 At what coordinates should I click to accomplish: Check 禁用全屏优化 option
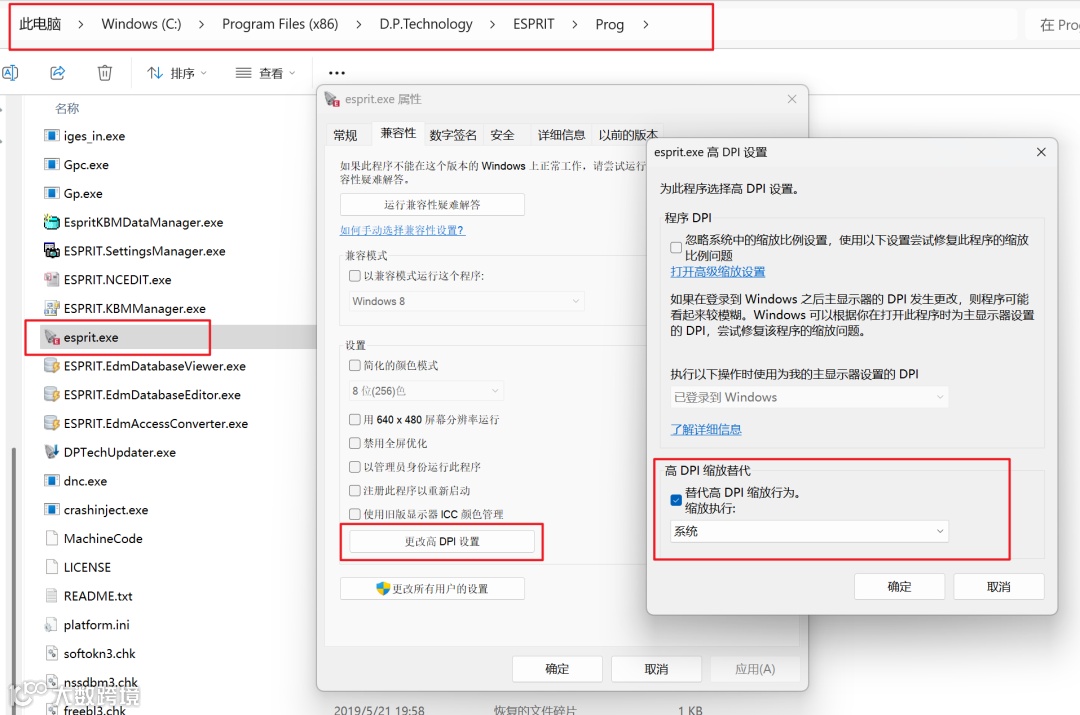(x=355, y=443)
